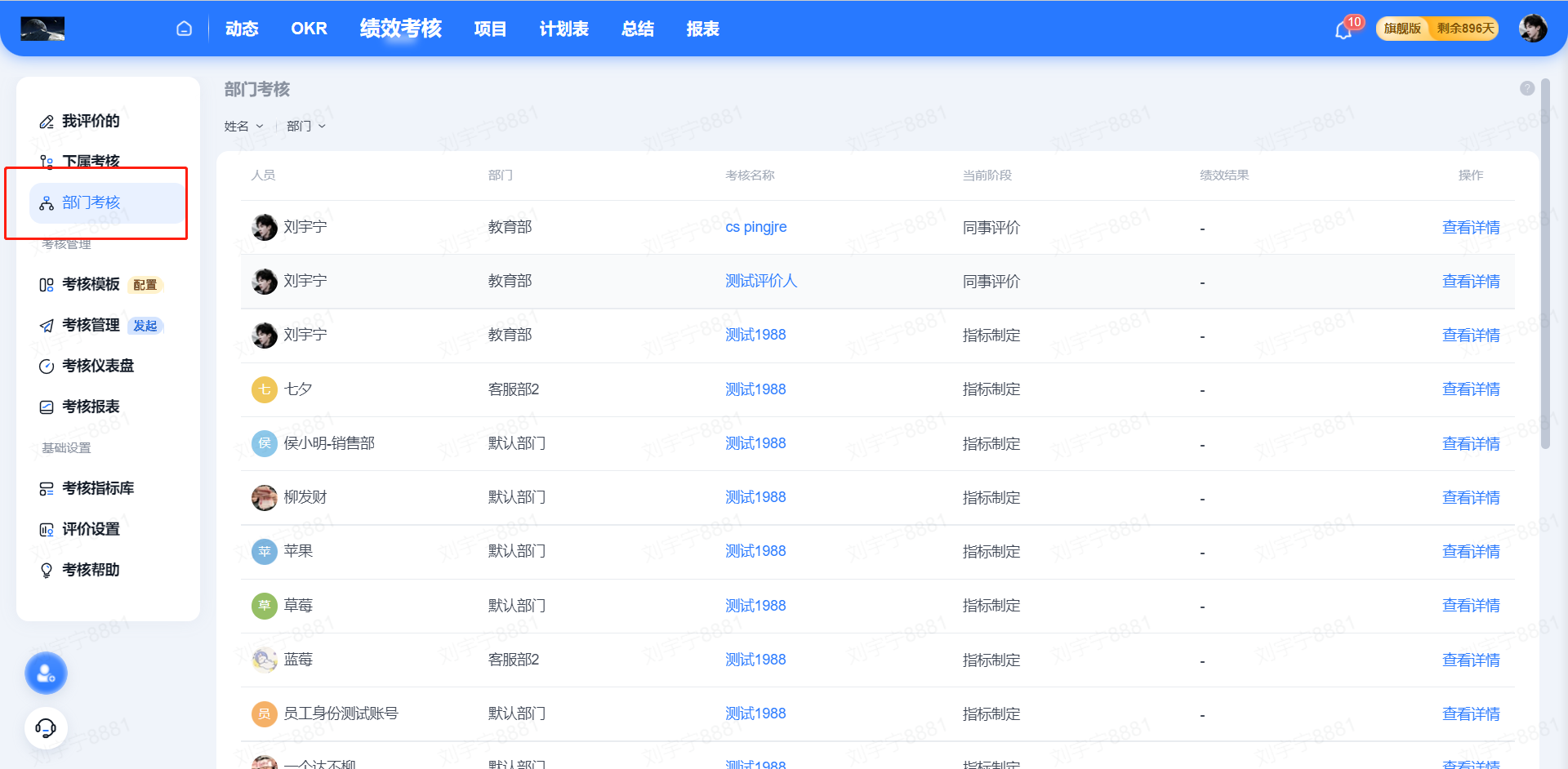The width and height of the screenshot is (1568, 769).
Task: Open the 测试评价人 assessment link
Action: tap(761, 281)
